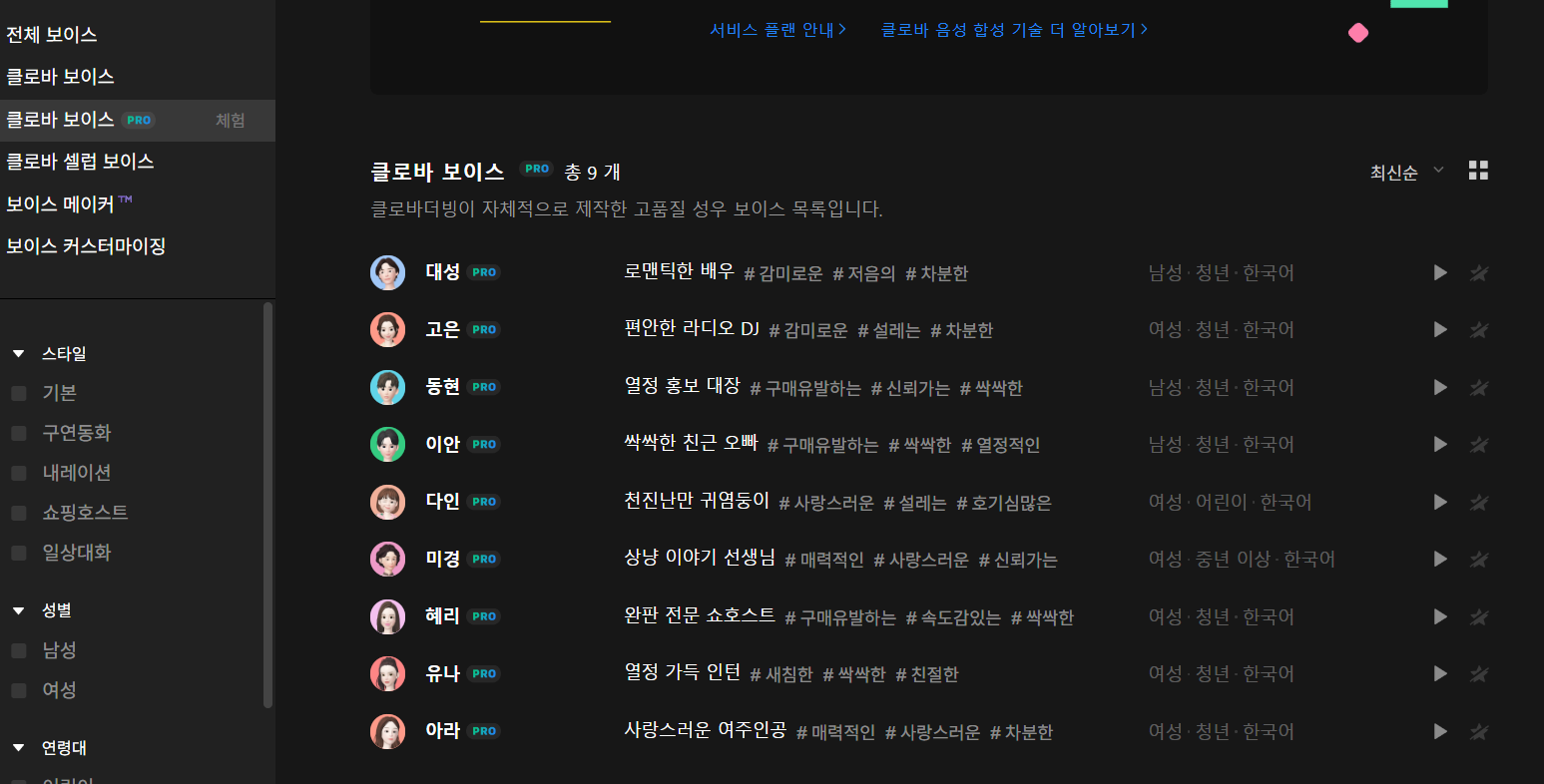Check the 일상대화 style filter
Viewport: 1544px width, 784px height.
[19, 553]
